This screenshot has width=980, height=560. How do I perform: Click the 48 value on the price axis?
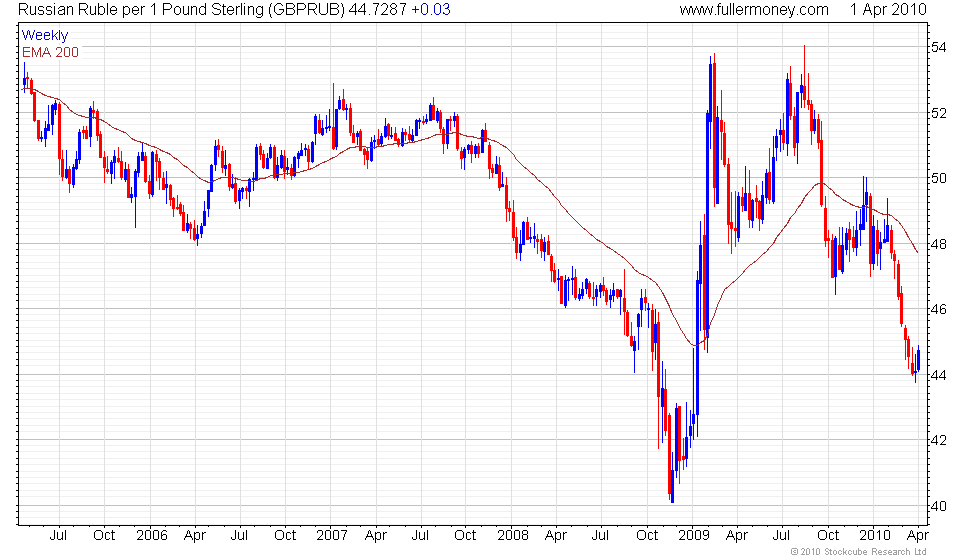pos(939,244)
